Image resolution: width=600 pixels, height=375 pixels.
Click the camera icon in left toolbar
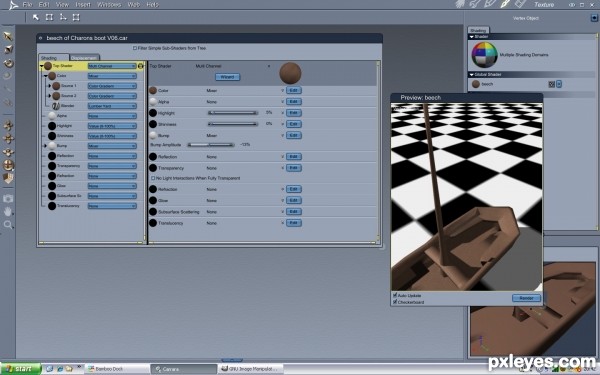(8, 199)
